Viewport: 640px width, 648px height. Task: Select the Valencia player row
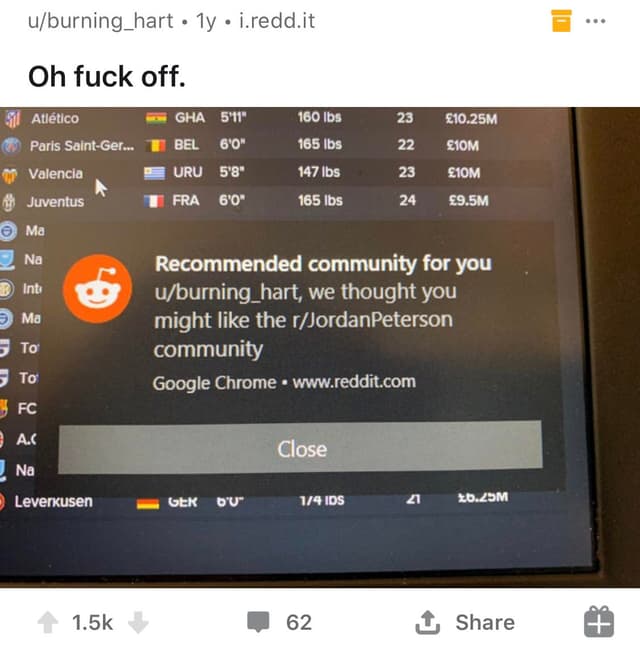coord(275,173)
